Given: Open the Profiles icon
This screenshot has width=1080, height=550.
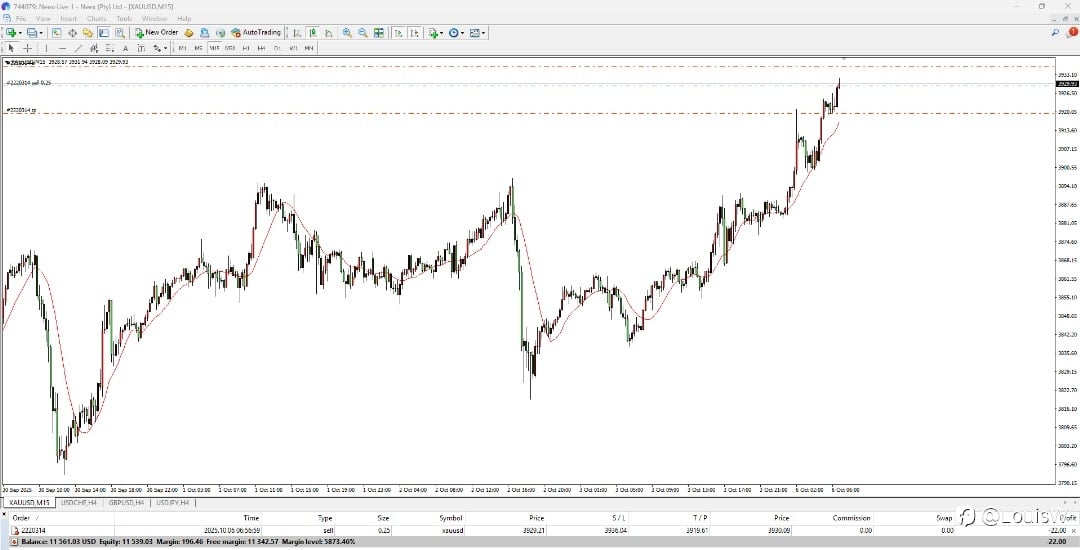Looking at the screenshot, I should click(32, 32).
